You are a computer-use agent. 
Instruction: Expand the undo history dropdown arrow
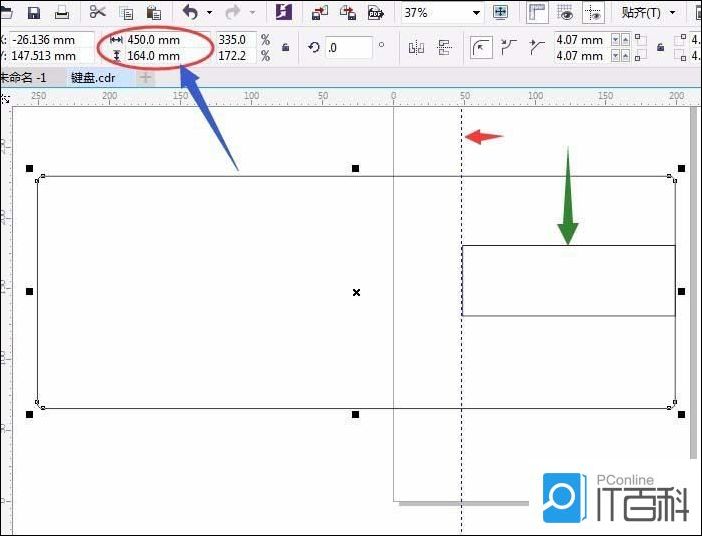click(209, 13)
